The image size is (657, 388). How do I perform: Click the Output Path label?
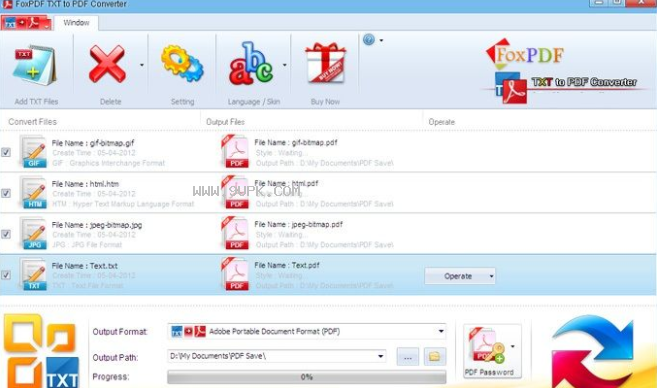(x=115, y=357)
